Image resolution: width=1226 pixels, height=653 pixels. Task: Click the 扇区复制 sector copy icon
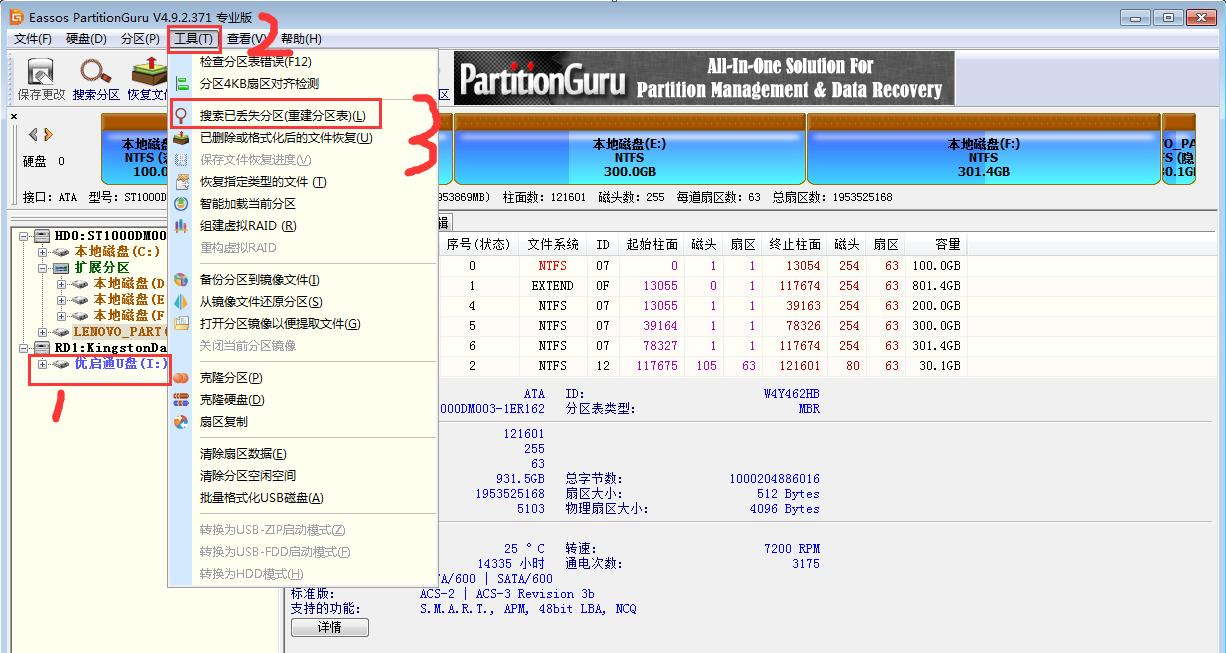pos(183,421)
